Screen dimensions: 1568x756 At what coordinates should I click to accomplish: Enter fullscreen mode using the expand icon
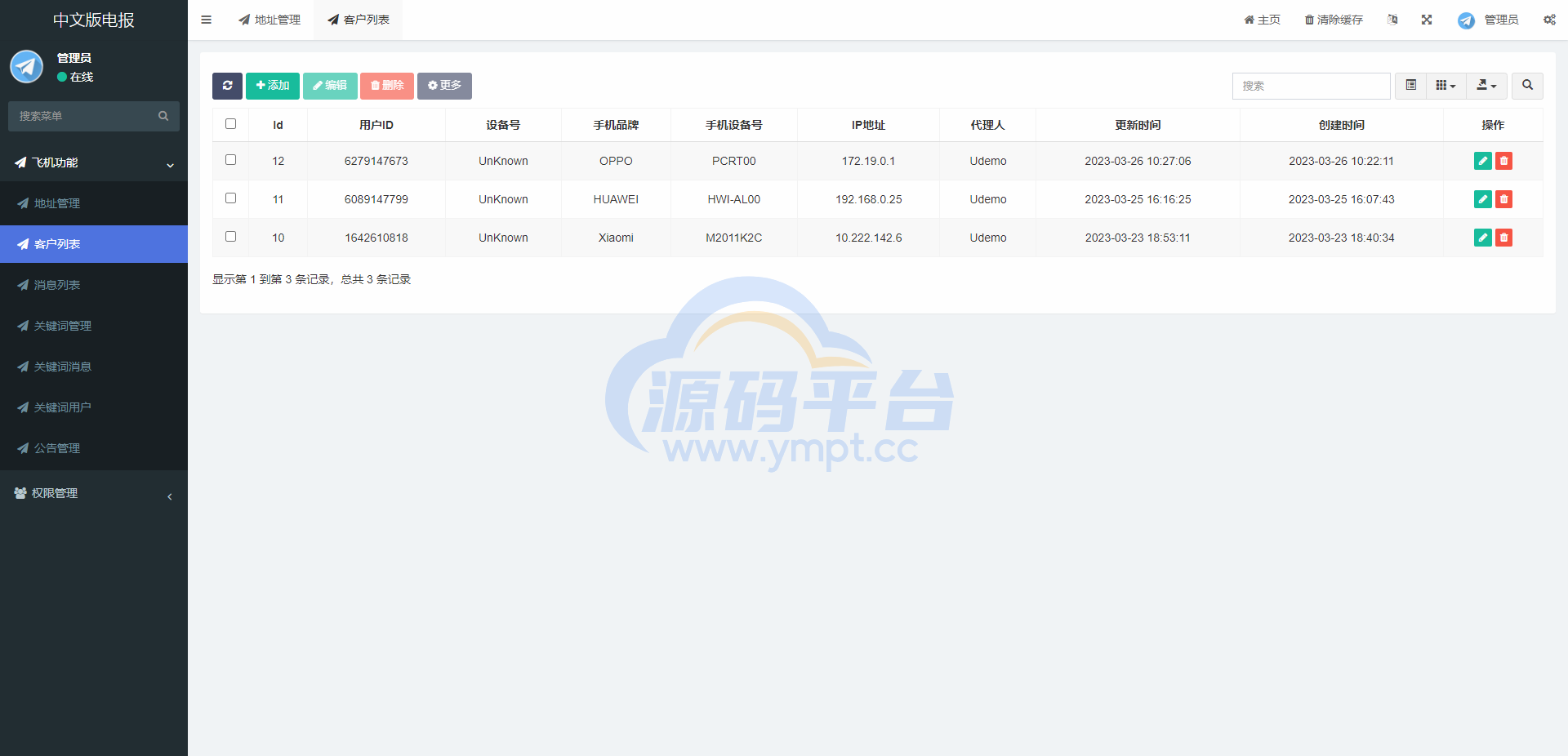click(1427, 20)
